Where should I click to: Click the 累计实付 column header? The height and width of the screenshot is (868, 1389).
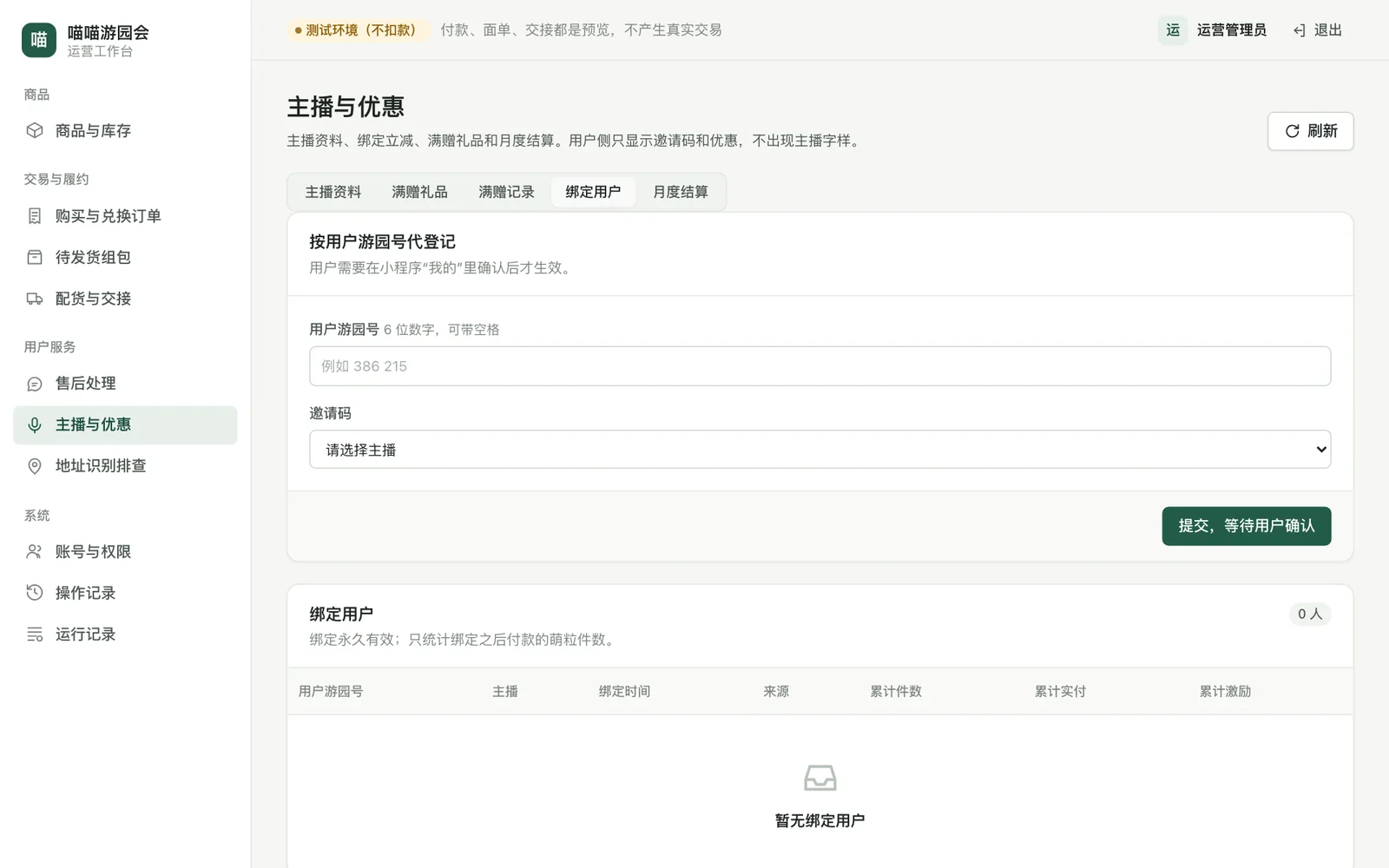(1060, 692)
